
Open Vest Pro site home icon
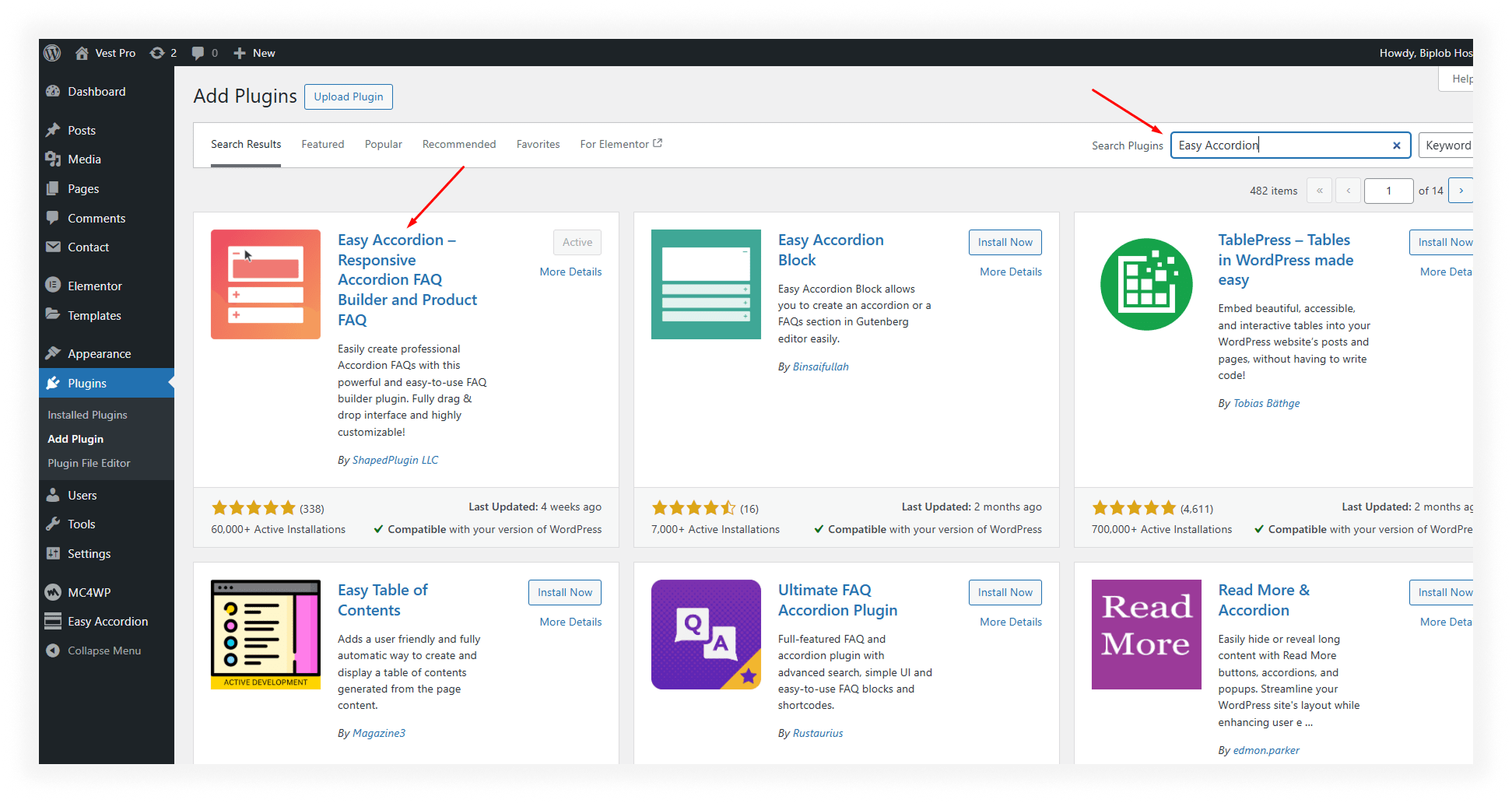pyautogui.click(x=82, y=53)
